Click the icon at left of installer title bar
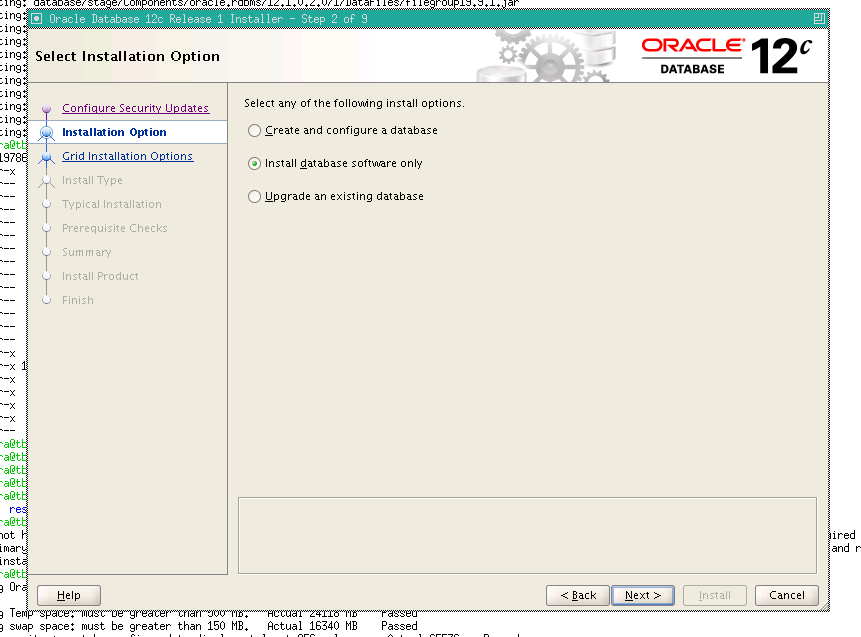The image size is (861, 637). [37, 18]
